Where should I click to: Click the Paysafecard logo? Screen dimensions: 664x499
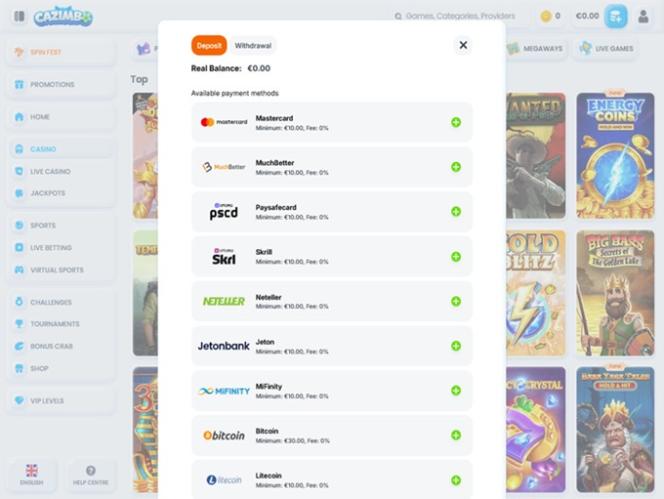(x=223, y=212)
